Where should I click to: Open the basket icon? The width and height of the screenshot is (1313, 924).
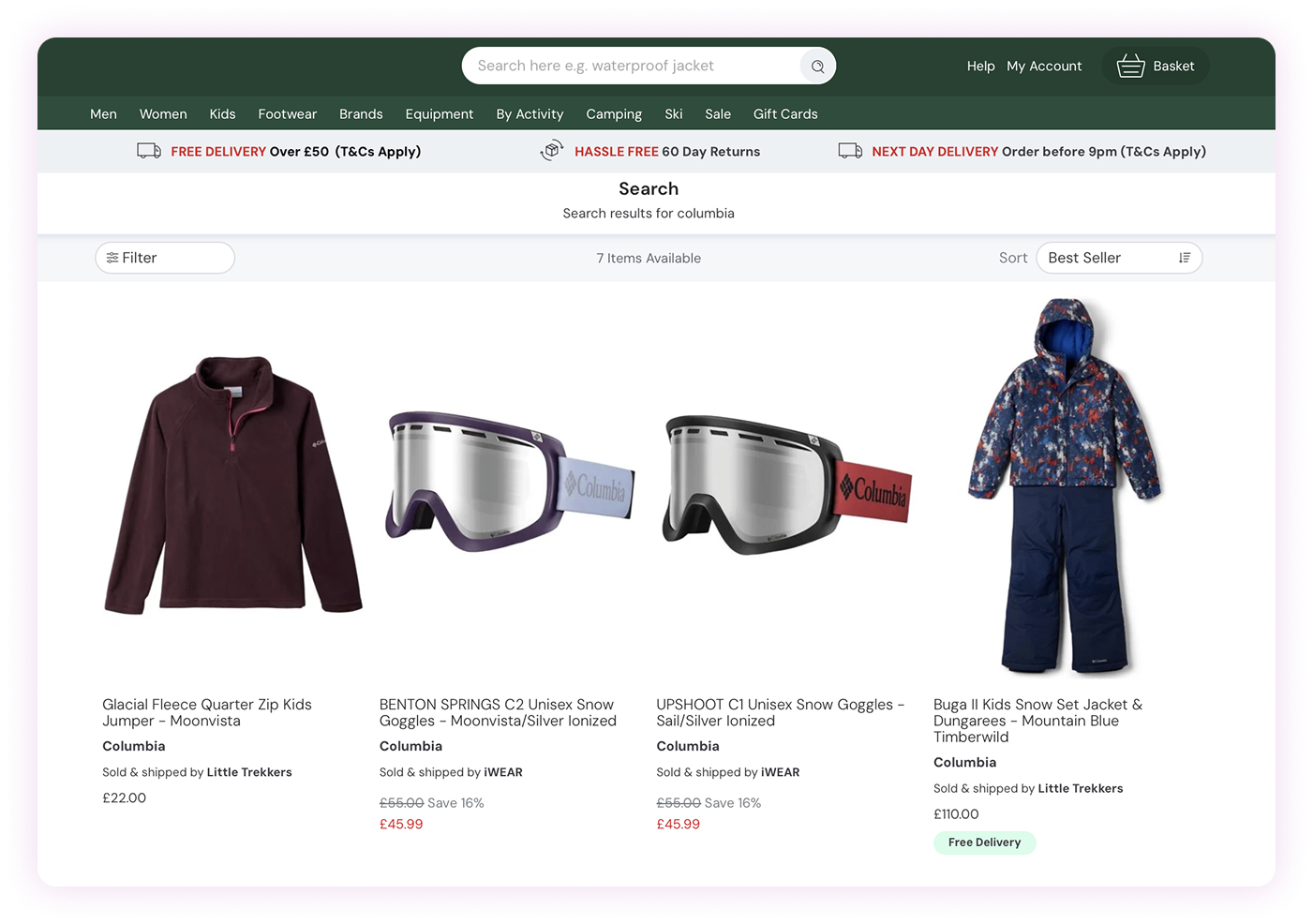click(1130, 66)
